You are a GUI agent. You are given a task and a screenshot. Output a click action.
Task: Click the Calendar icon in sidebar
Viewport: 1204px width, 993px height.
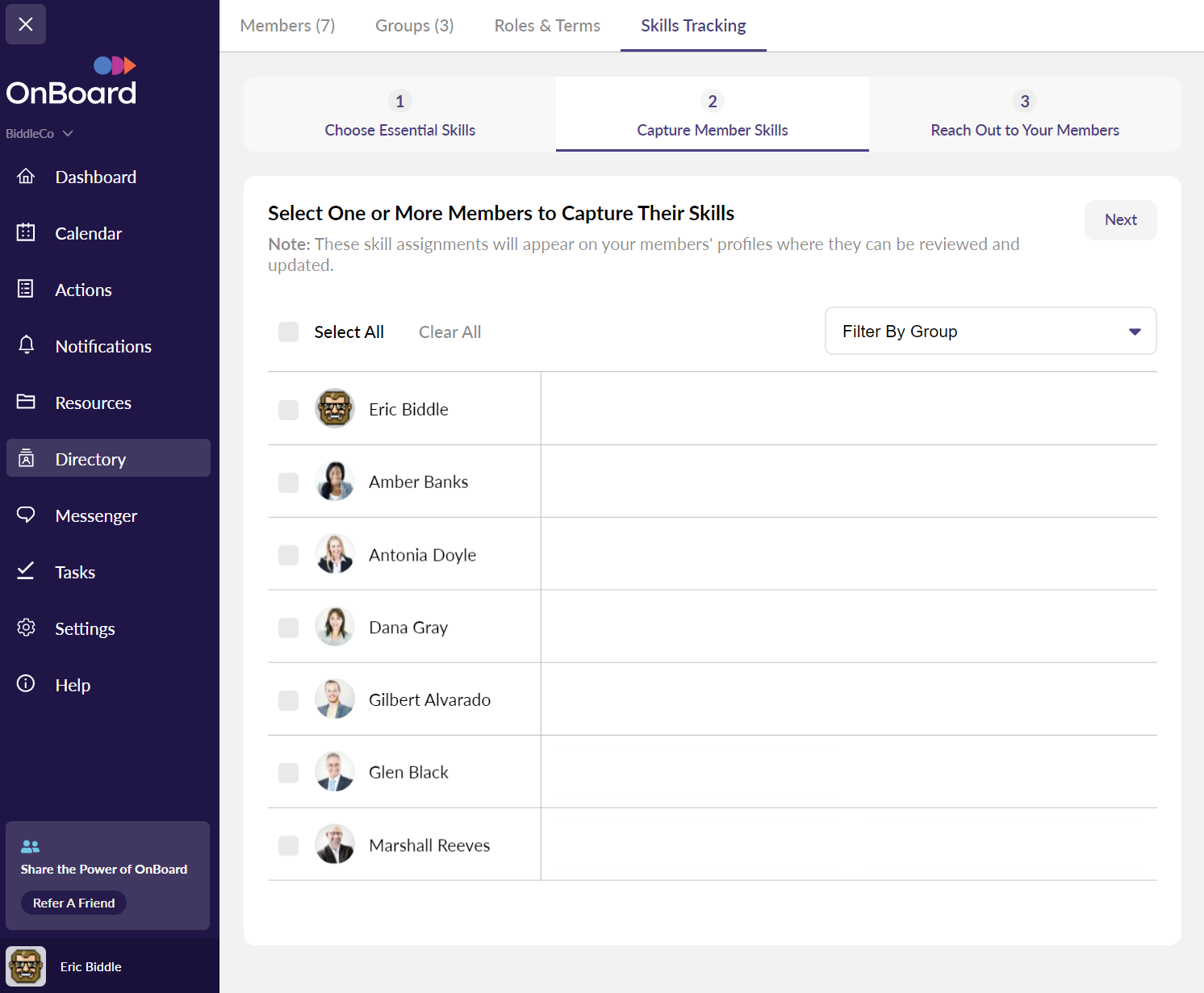click(26, 233)
